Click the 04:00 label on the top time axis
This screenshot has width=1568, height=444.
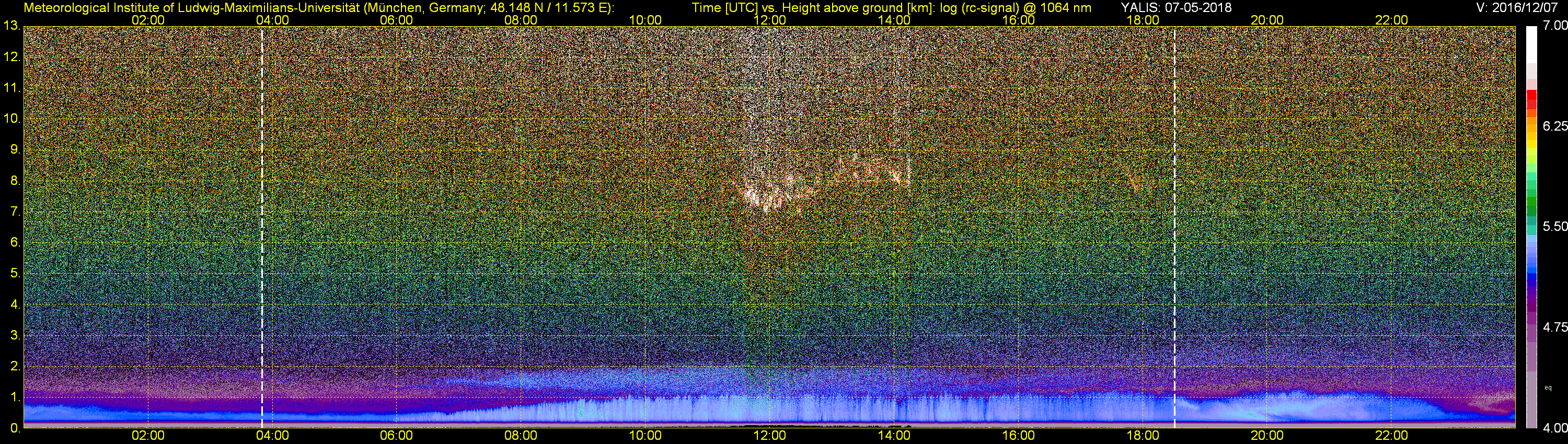click(x=272, y=20)
